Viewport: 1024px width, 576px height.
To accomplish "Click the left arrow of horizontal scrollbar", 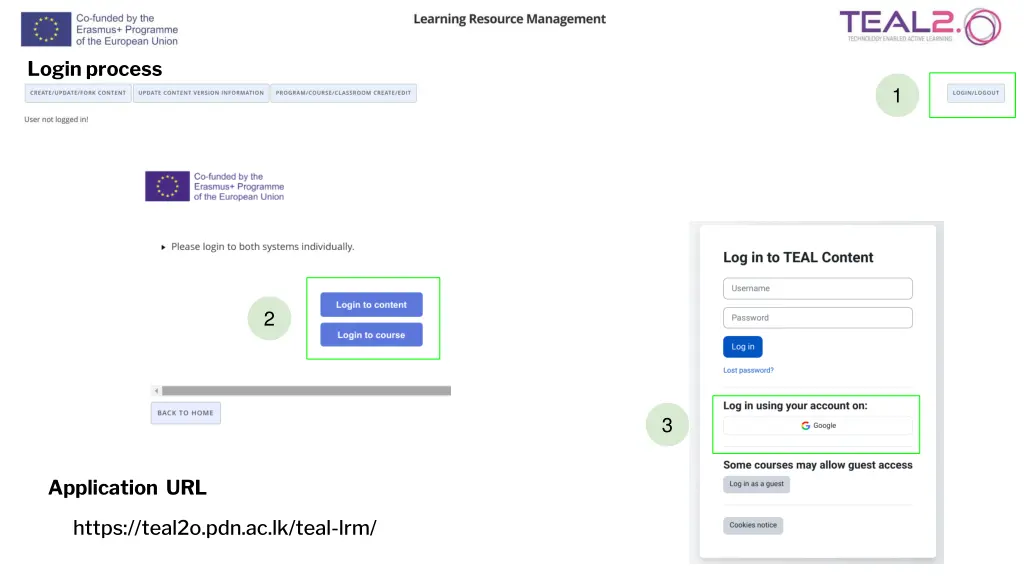I will pyautogui.click(x=156, y=391).
